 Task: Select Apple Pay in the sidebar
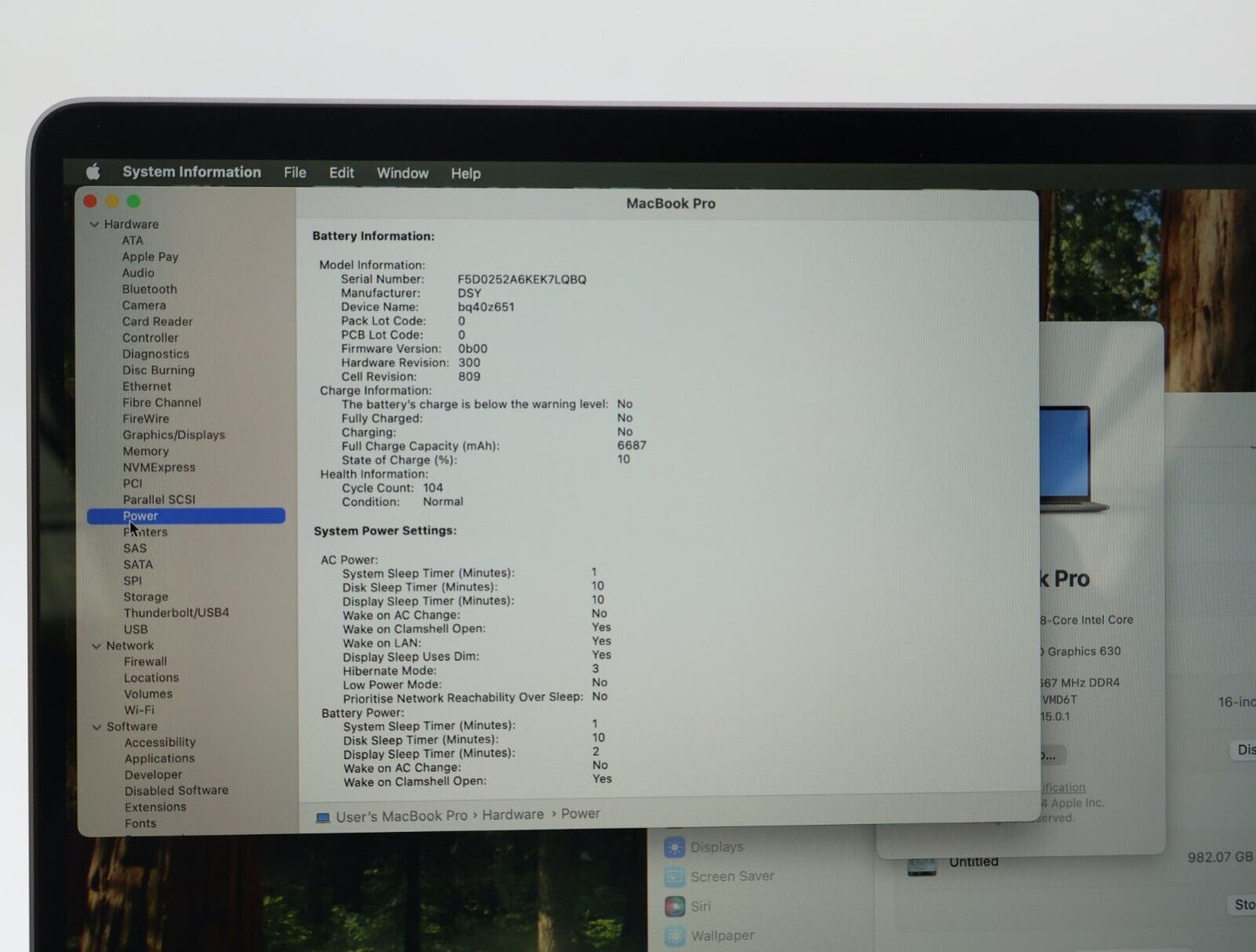pos(150,256)
